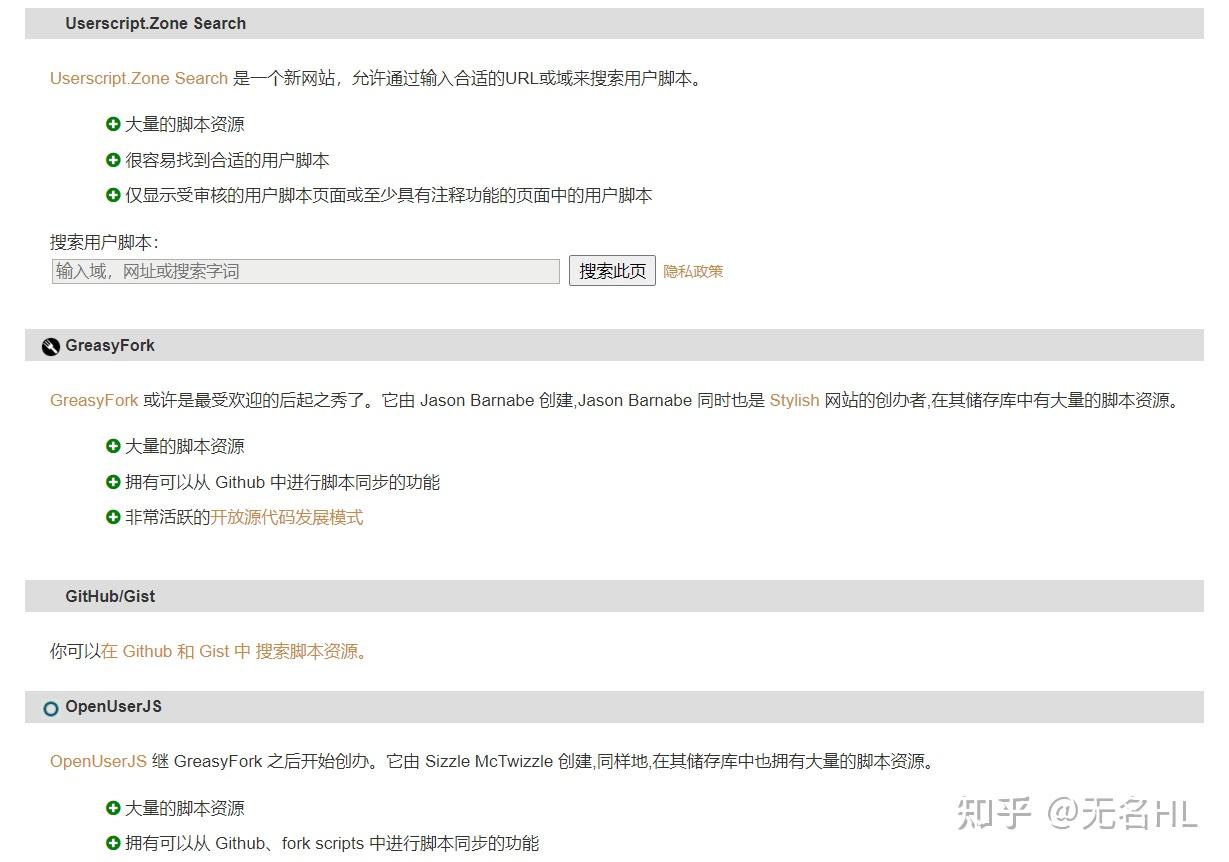
Task: Click plus icon beside 很容易找到合适的用户脚本
Action: (x=113, y=160)
